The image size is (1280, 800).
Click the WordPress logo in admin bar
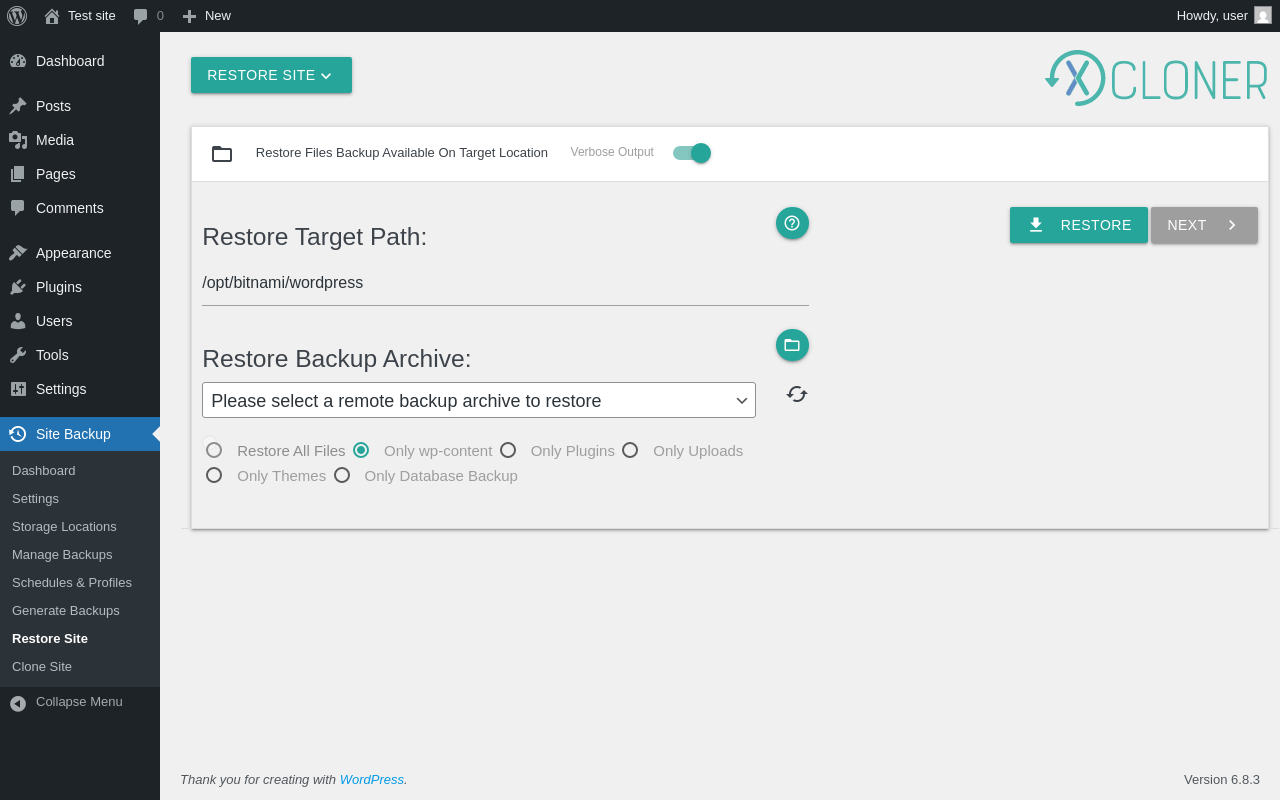[x=17, y=16]
